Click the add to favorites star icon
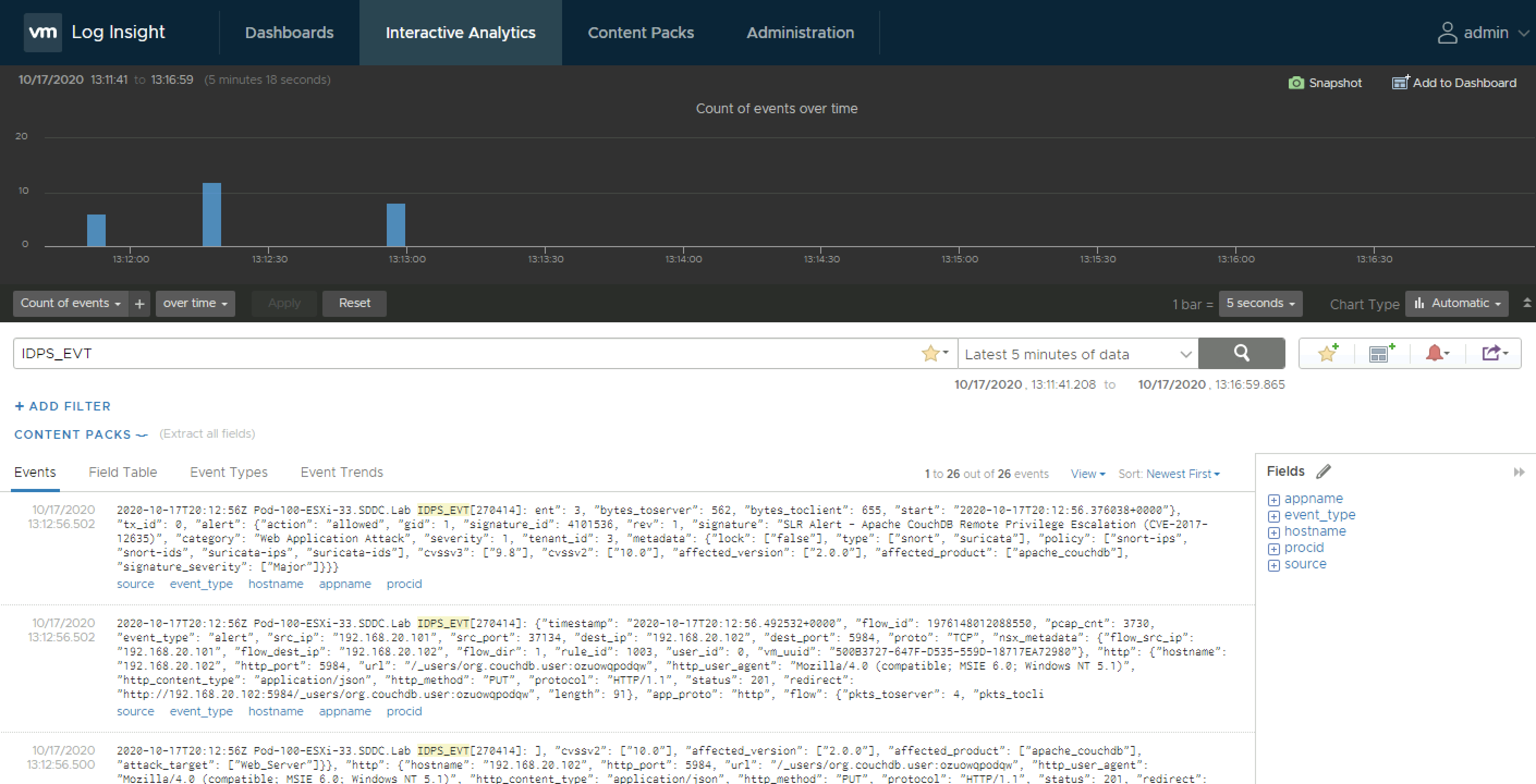 point(1327,353)
